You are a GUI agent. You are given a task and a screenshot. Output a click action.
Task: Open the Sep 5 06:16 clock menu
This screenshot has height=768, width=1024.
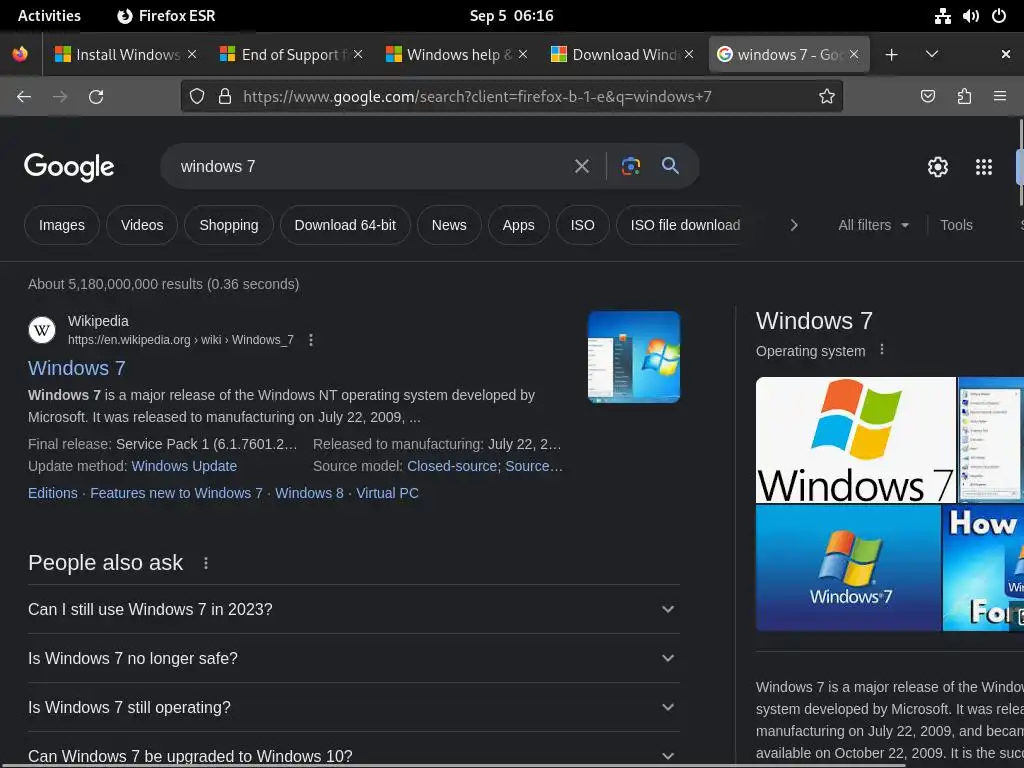pos(511,16)
